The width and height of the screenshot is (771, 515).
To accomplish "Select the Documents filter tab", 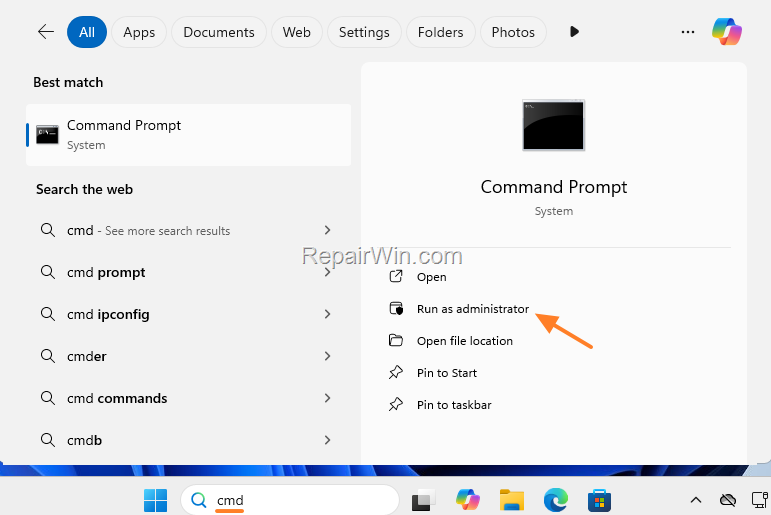I will click(219, 32).
